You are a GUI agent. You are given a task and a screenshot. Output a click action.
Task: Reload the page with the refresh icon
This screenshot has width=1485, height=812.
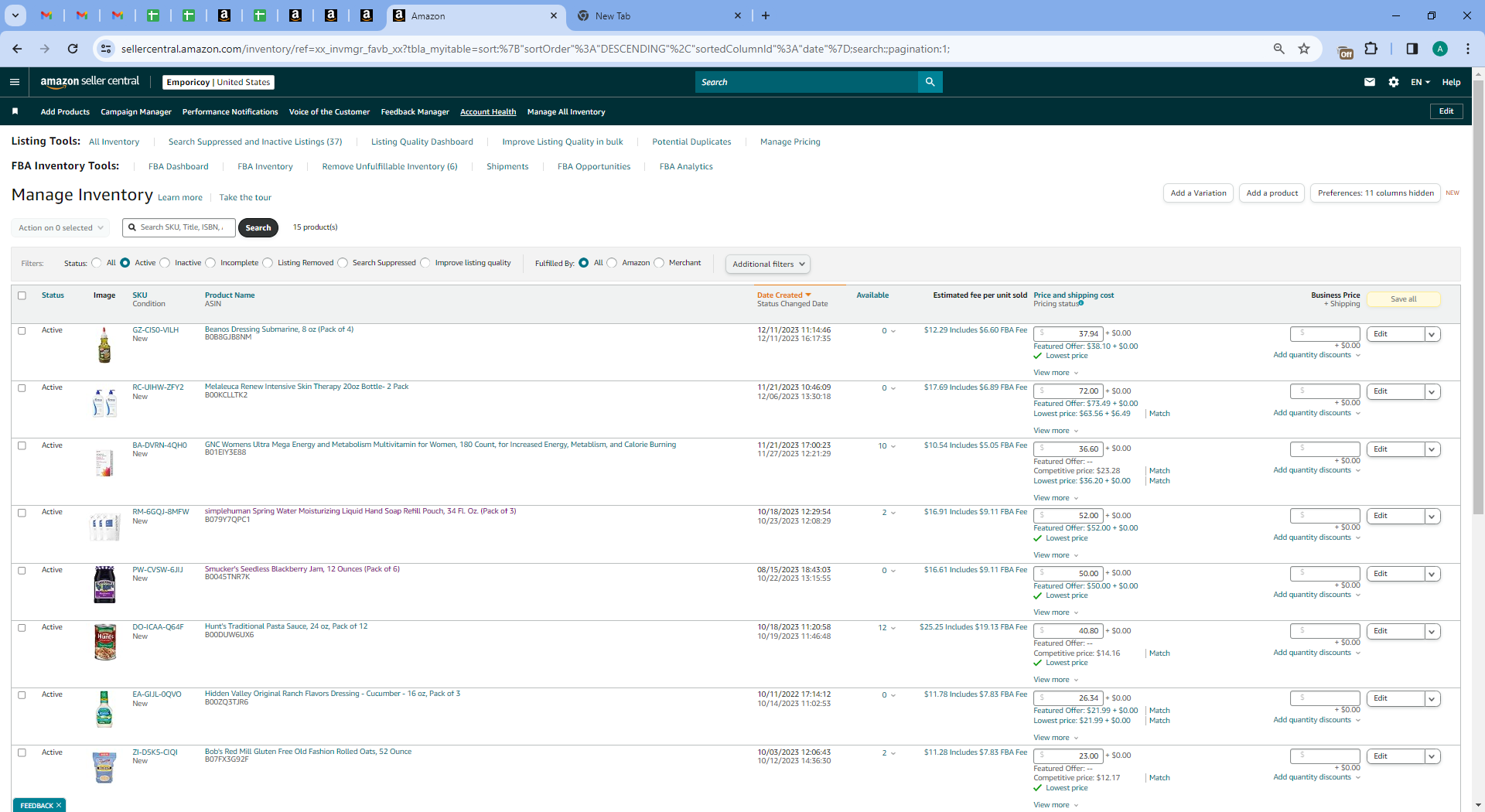coord(73,49)
